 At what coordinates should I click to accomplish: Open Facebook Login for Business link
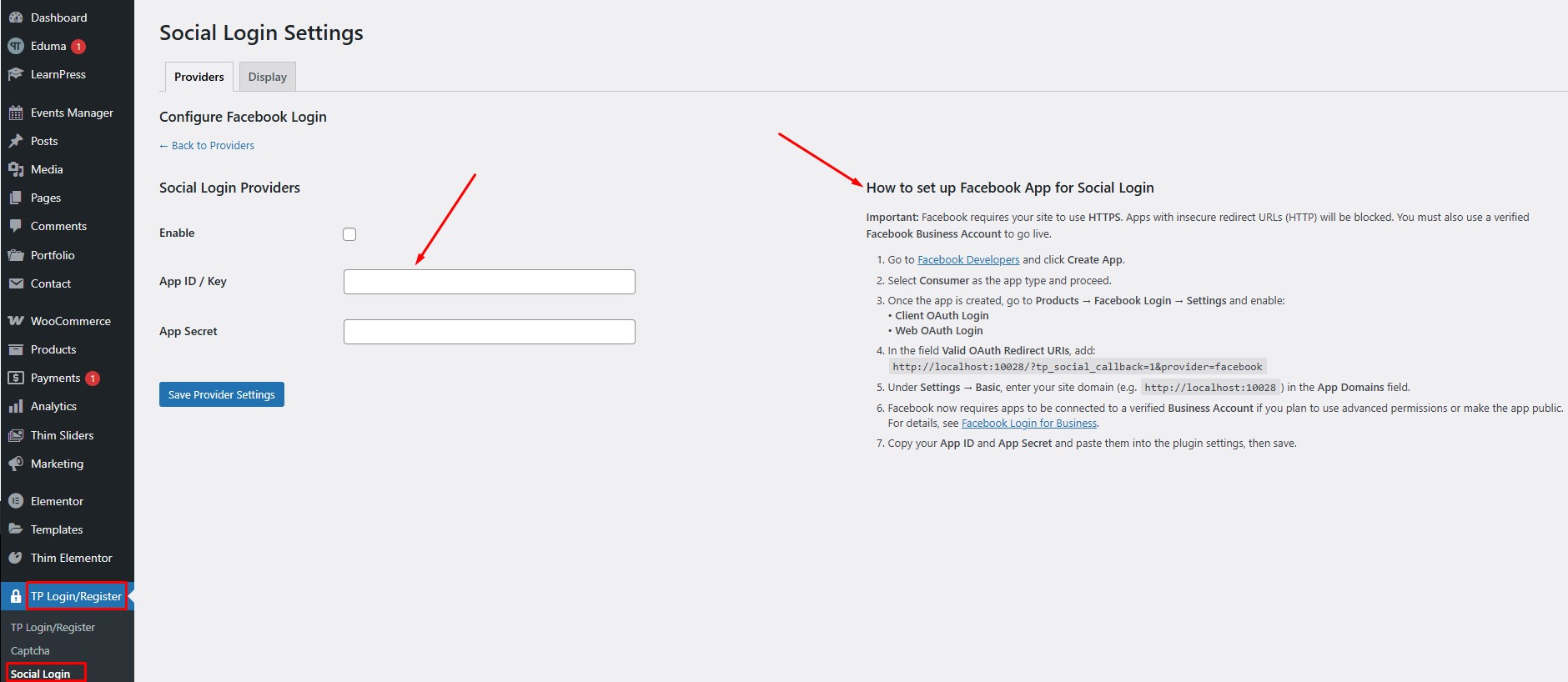[x=1028, y=424]
